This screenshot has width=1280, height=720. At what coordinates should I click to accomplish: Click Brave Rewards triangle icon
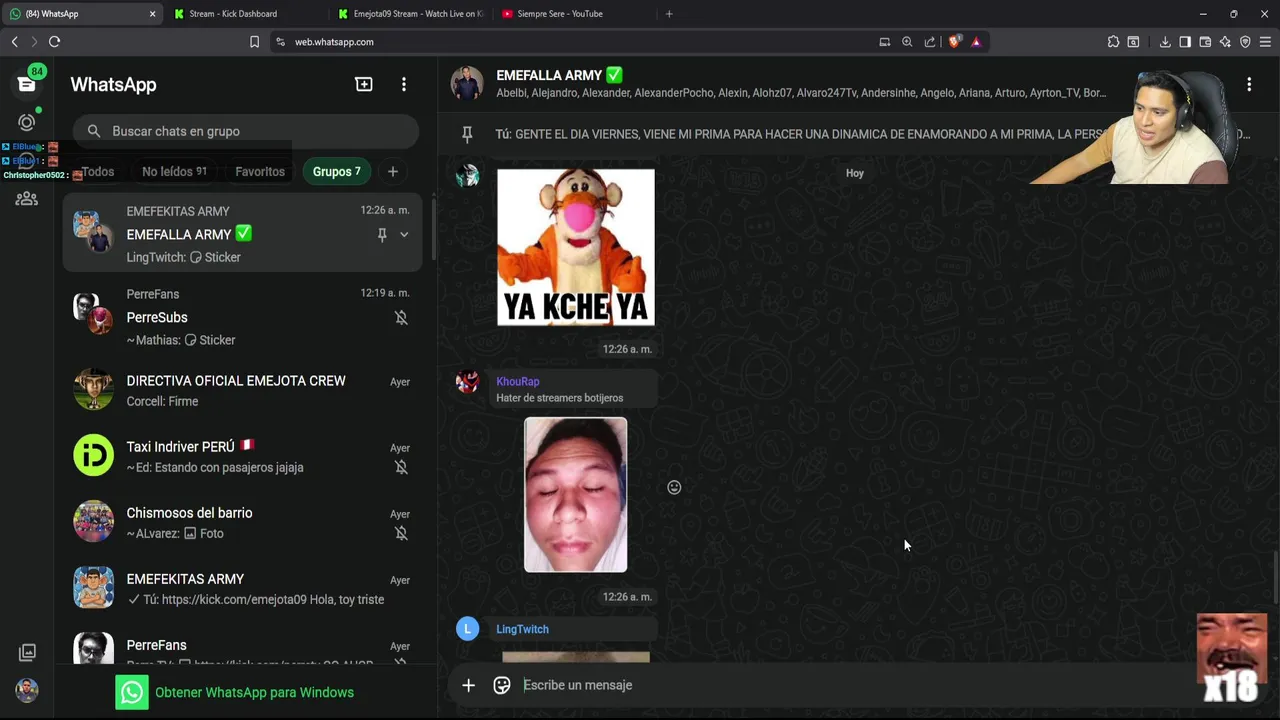(x=976, y=42)
